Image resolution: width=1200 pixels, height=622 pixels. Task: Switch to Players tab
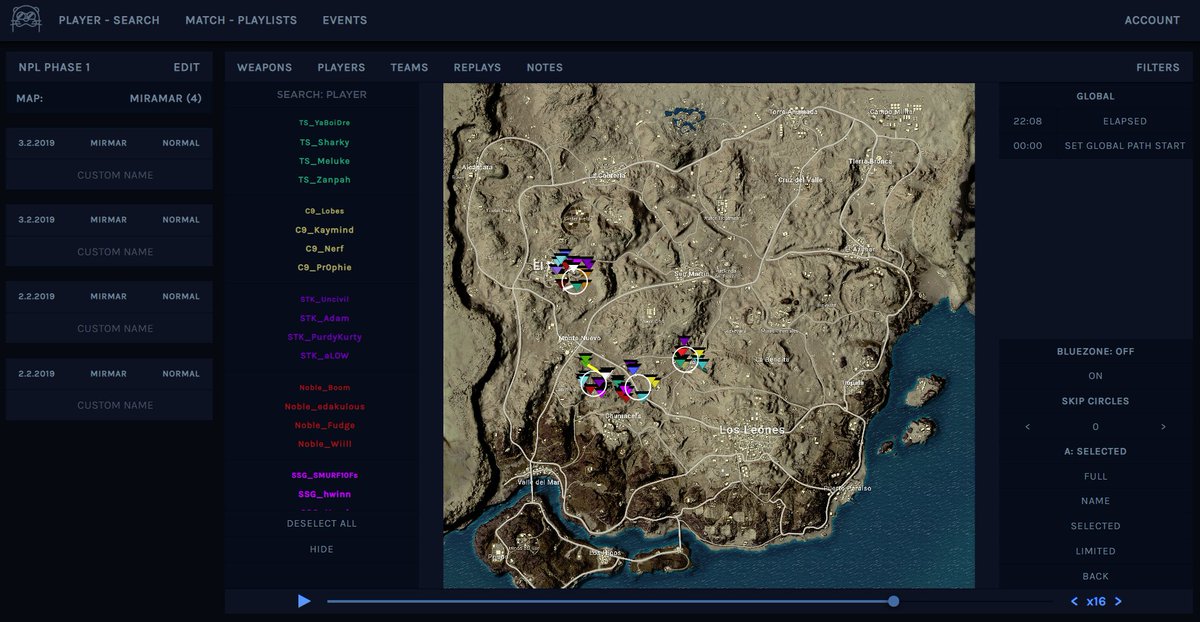(x=341, y=68)
